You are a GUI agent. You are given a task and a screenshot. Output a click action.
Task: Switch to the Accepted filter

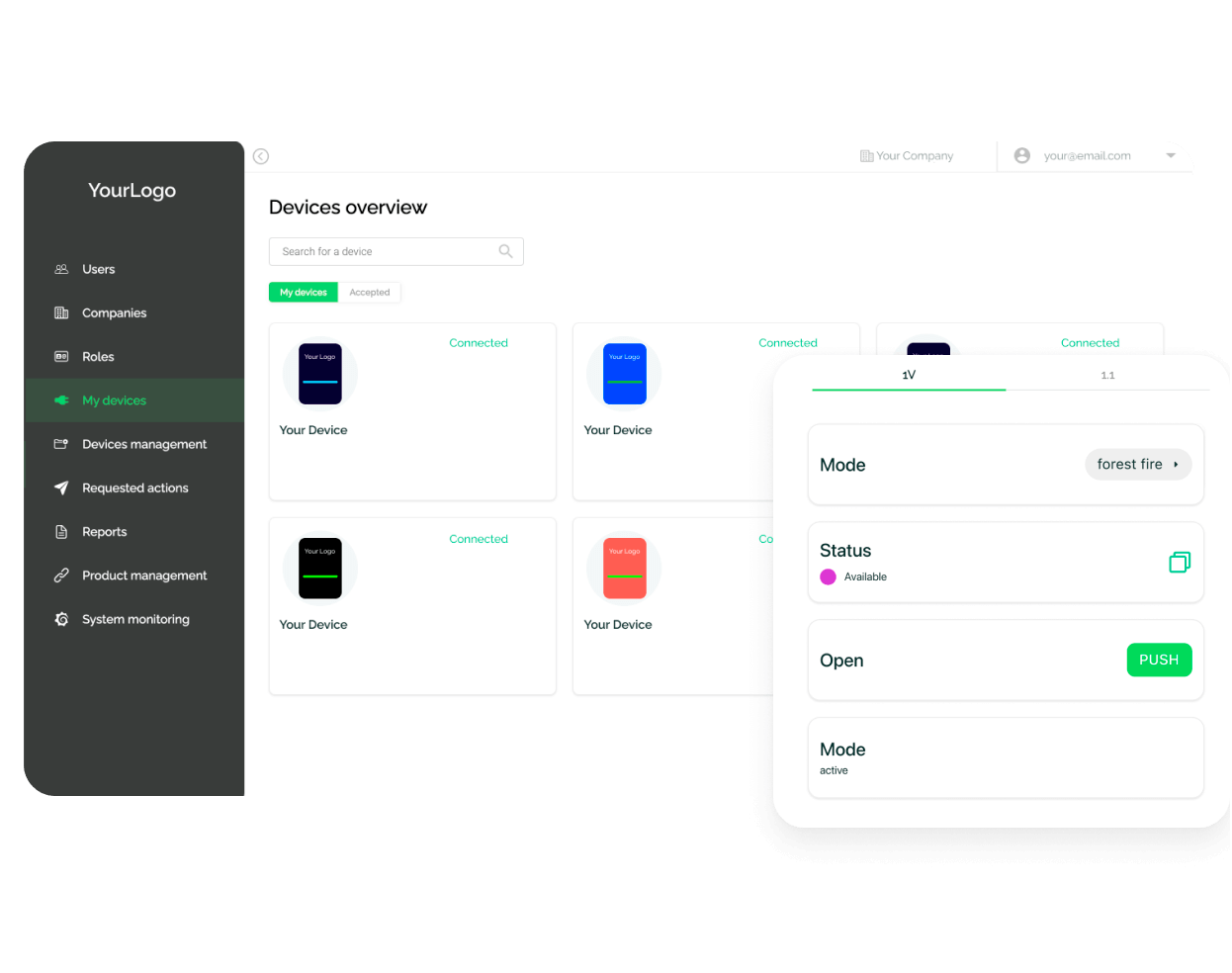click(x=371, y=292)
